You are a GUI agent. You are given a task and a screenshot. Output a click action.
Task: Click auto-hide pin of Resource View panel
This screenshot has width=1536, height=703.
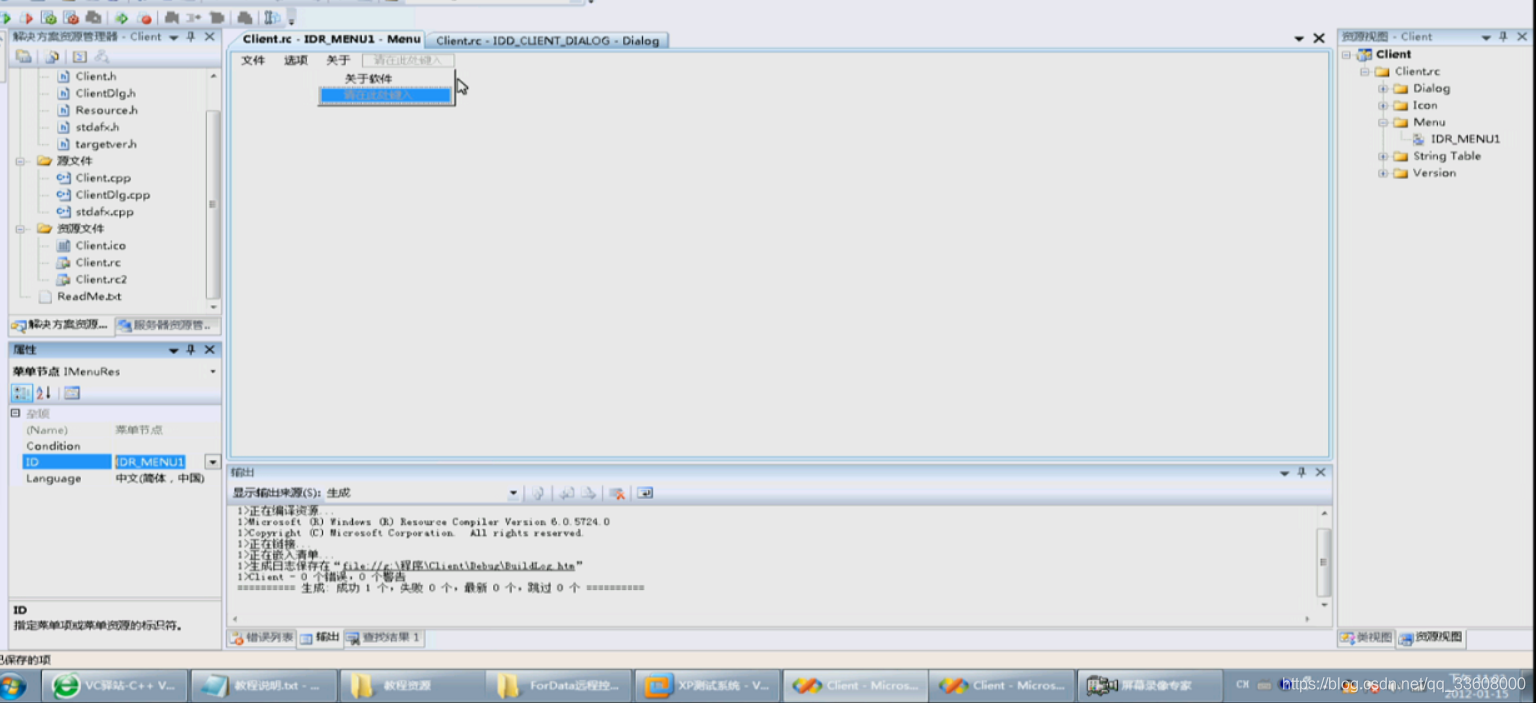click(x=1502, y=37)
